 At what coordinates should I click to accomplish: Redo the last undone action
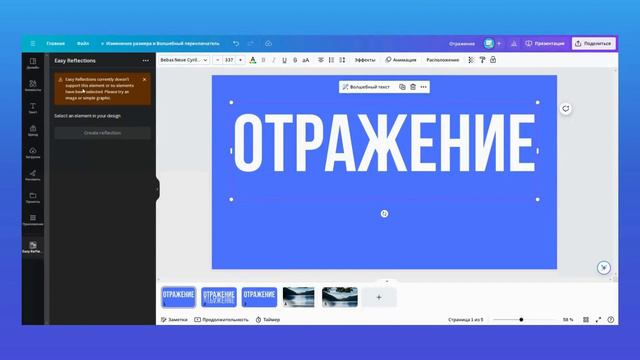(x=251, y=43)
